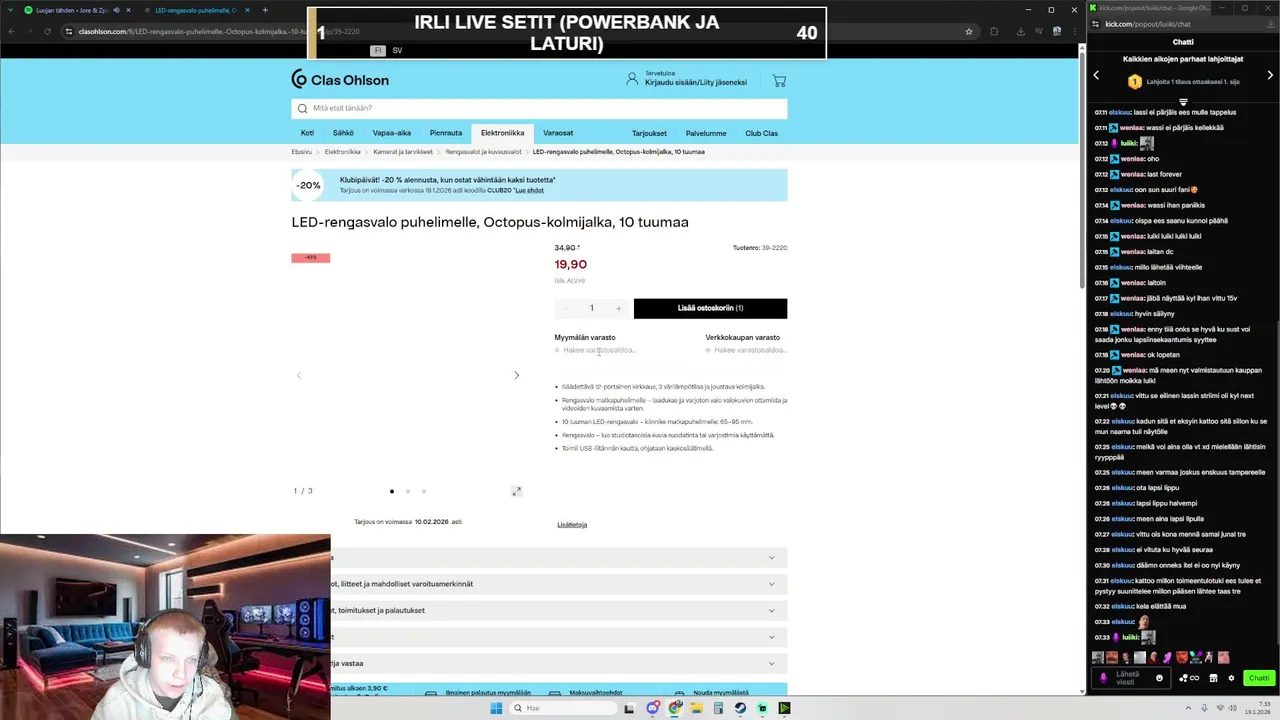
Task: Click the user account icon beside Kirjaudu sisään
Action: tap(632, 78)
